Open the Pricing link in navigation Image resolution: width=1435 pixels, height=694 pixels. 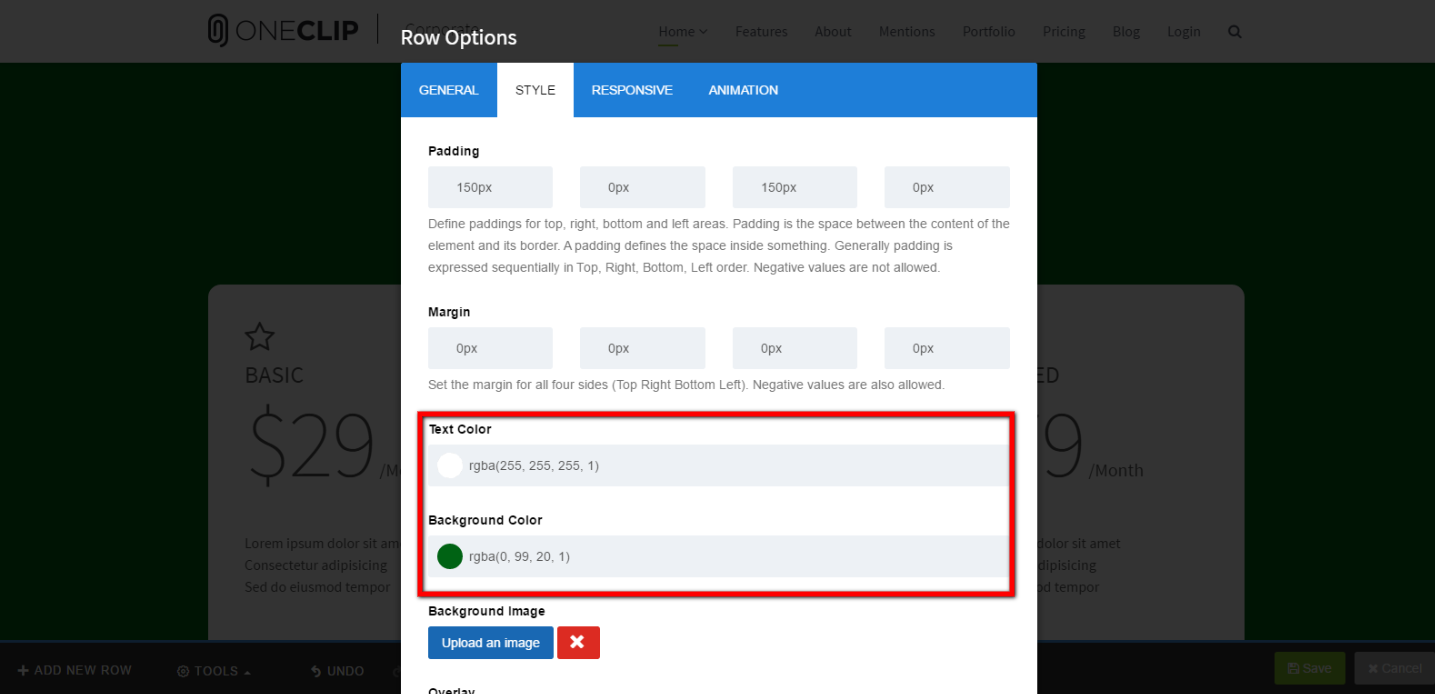(x=1063, y=32)
